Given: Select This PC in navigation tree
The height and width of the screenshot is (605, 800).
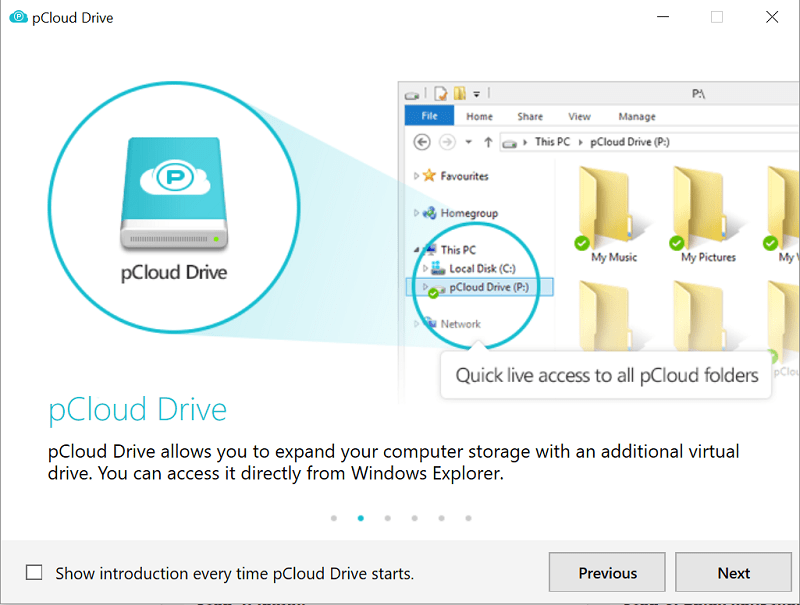Looking at the screenshot, I should click(458, 250).
